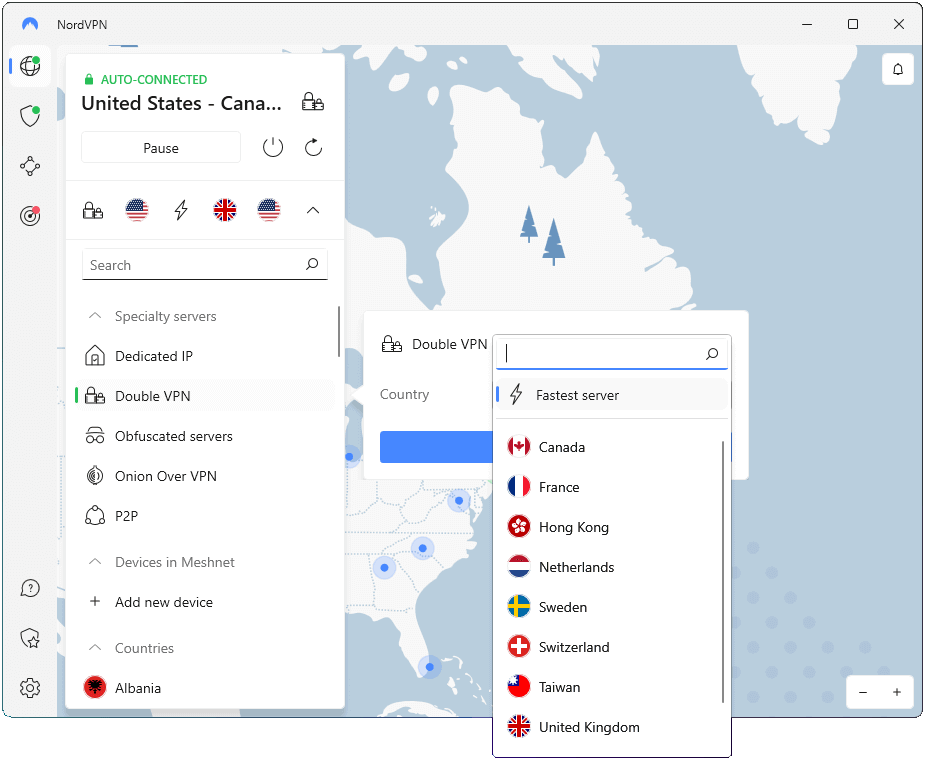Click the Country label in Double VPN popup

click(405, 394)
